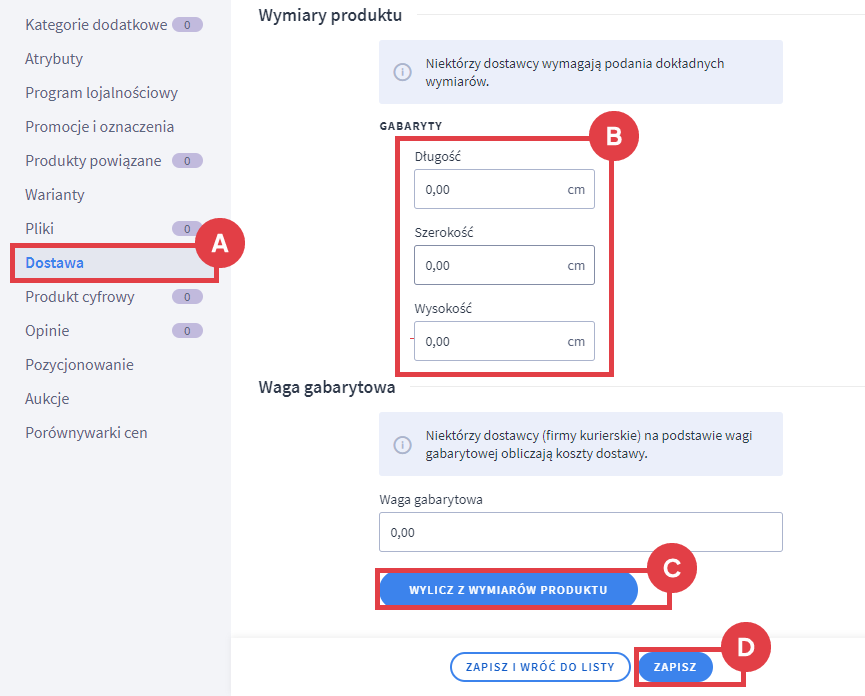
Task: Go to Program lojalnościowy section
Action: [102, 93]
